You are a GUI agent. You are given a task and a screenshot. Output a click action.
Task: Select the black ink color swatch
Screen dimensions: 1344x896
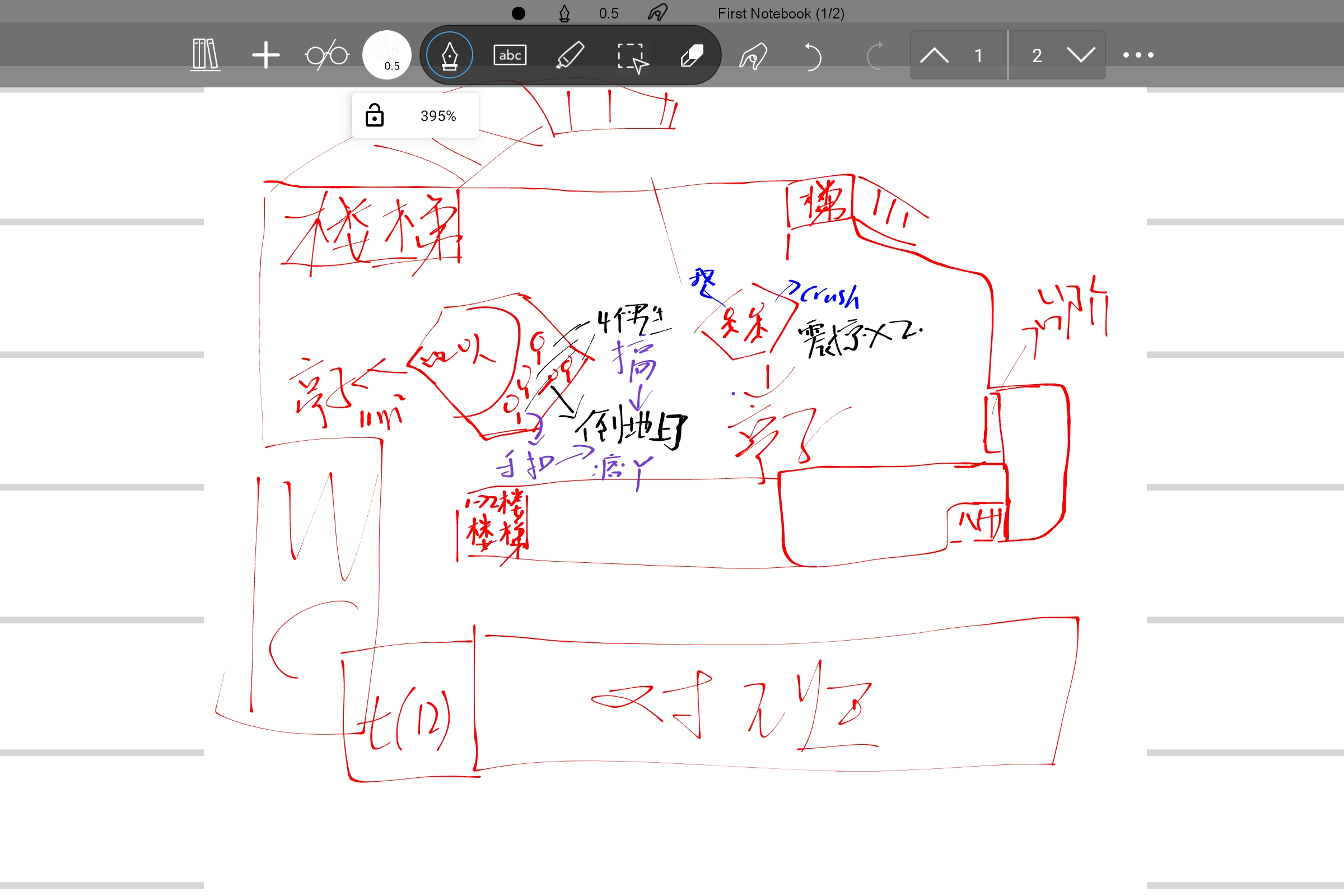[517, 12]
